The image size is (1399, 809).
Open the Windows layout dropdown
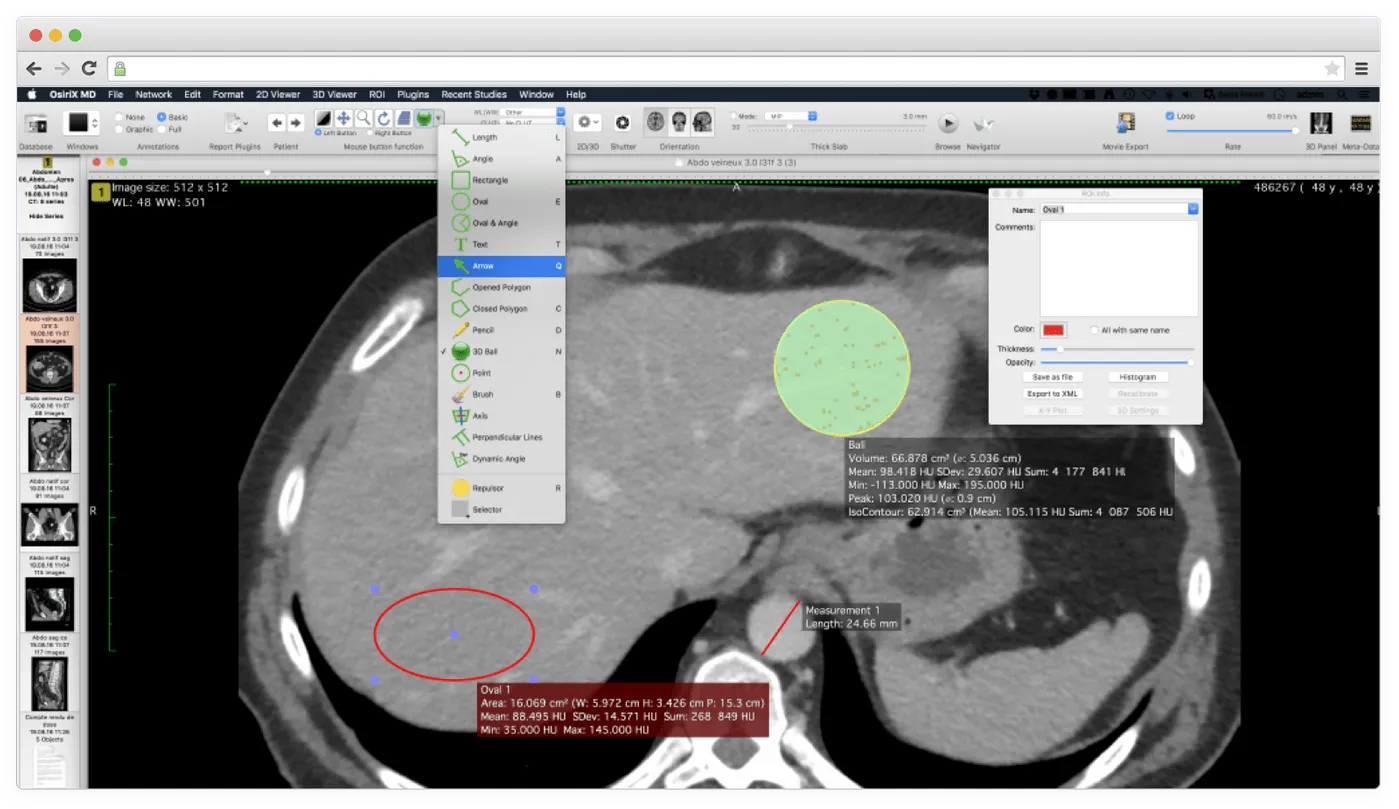coord(82,123)
